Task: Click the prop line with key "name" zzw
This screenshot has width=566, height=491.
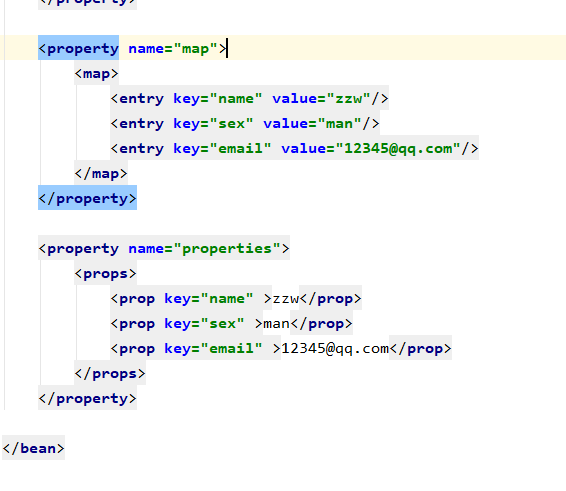Action: 236,299
